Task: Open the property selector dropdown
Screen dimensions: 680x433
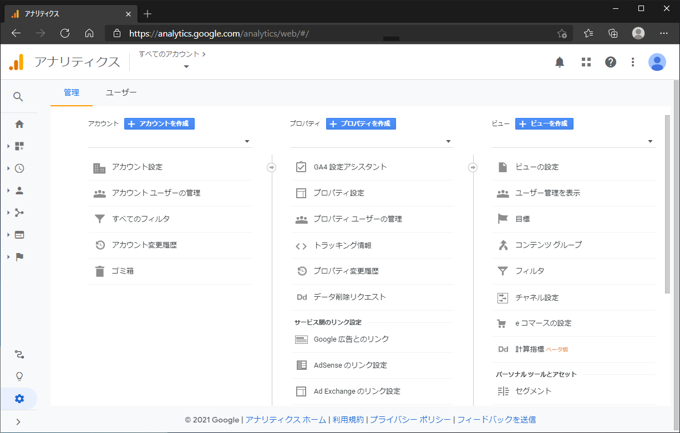Action: (372, 141)
